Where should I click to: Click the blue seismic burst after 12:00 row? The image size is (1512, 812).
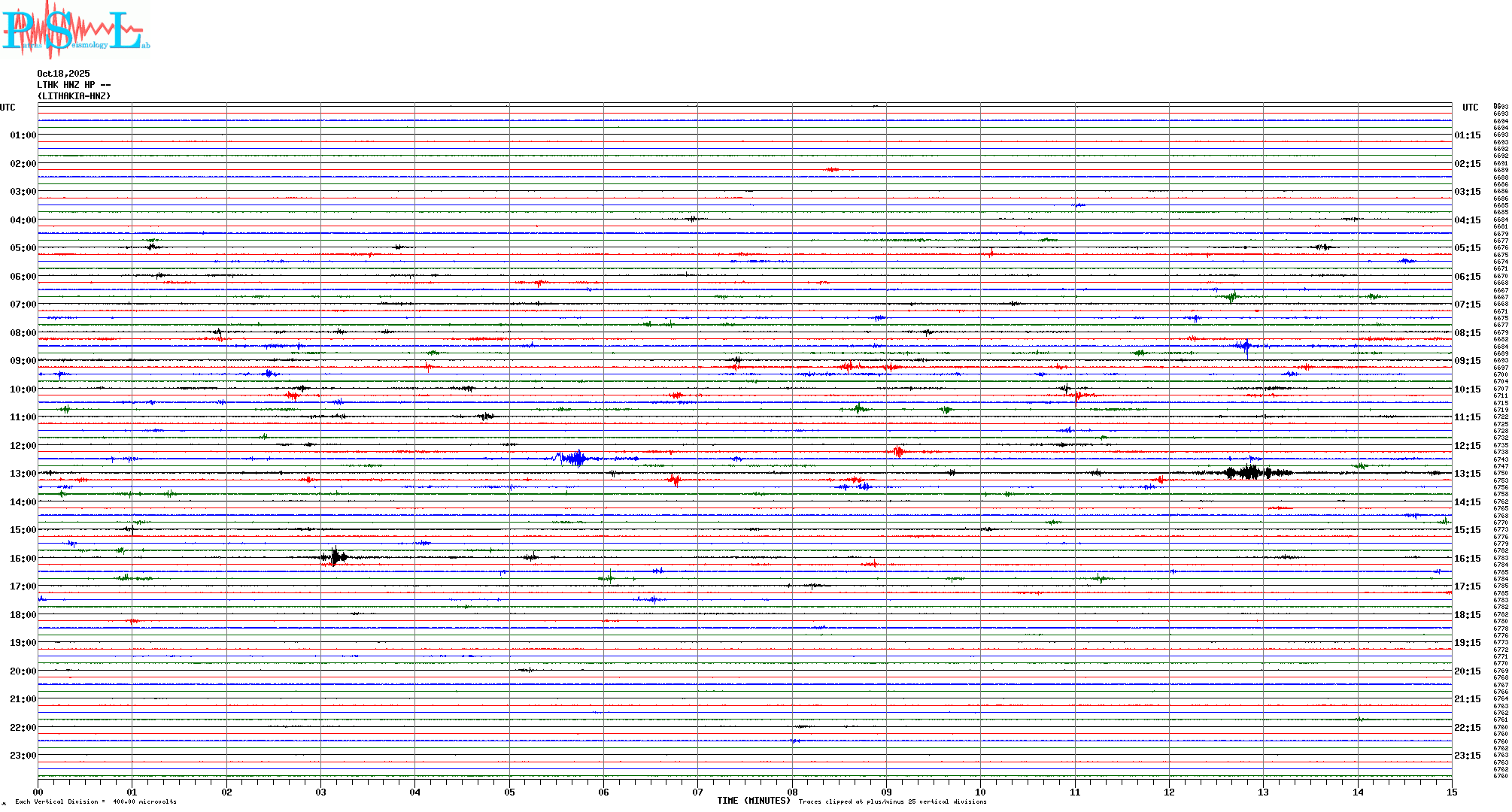[576, 458]
